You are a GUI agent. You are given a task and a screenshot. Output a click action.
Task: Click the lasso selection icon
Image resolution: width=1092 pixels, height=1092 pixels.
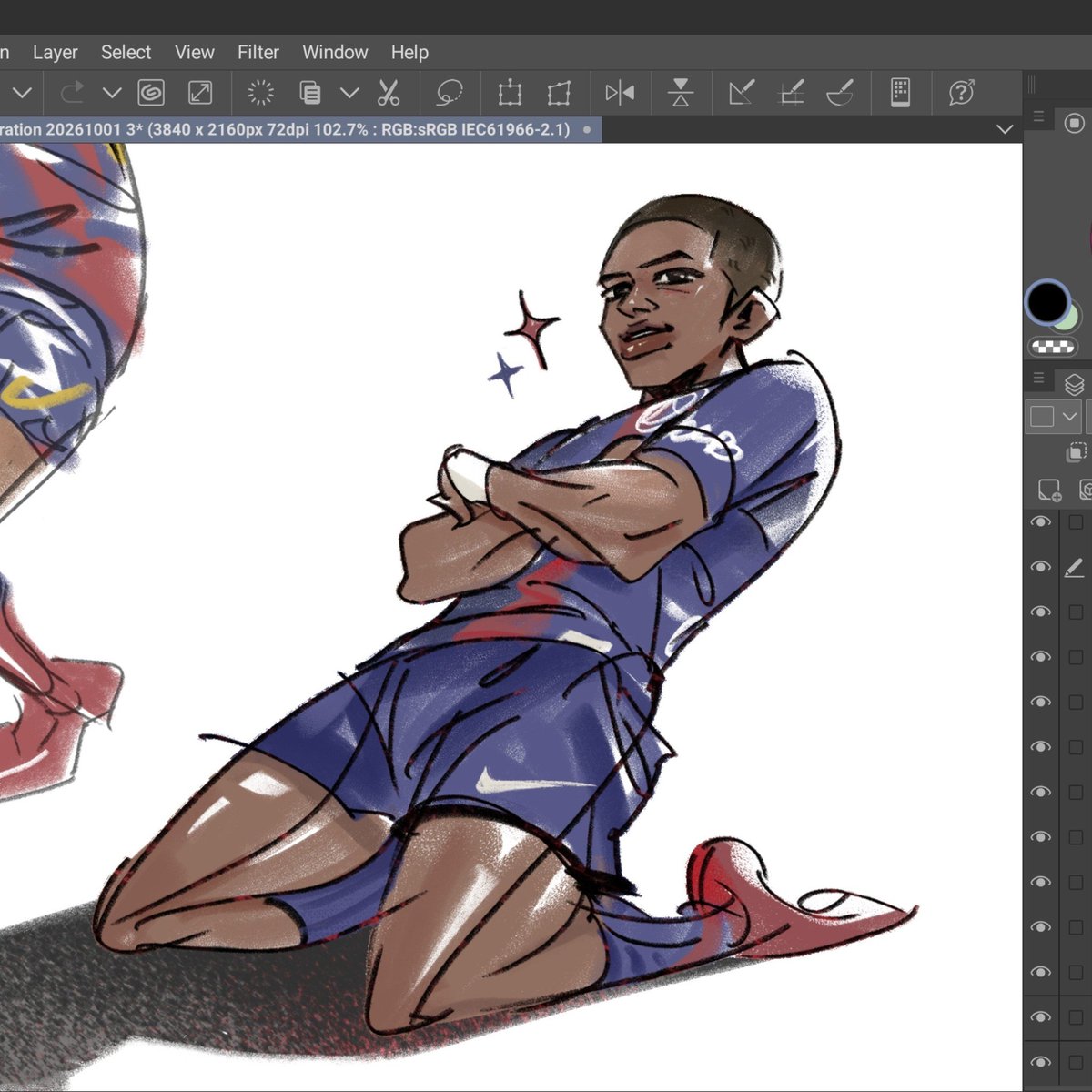[450, 93]
